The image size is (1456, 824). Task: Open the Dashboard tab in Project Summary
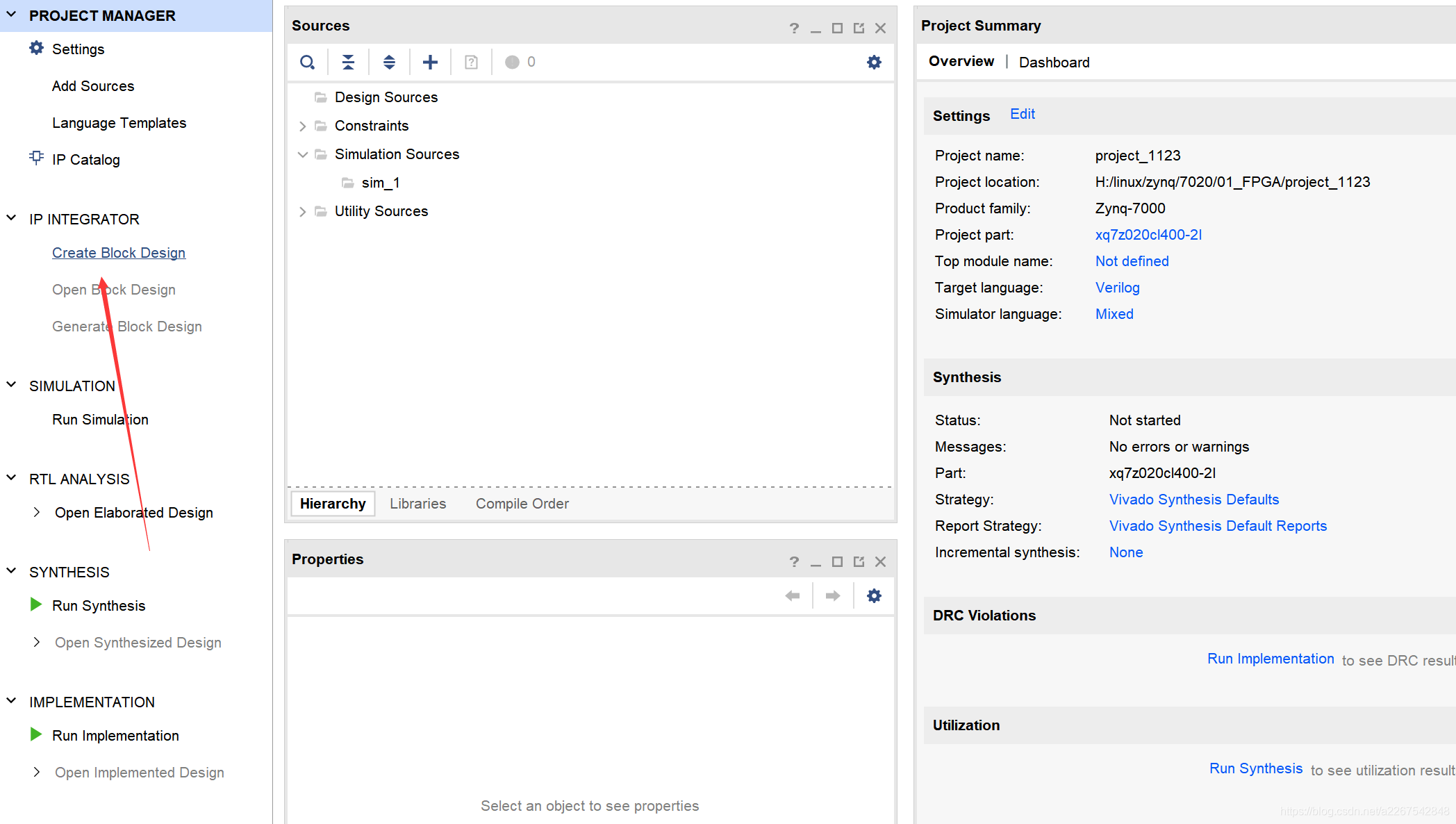pyautogui.click(x=1054, y=63)
